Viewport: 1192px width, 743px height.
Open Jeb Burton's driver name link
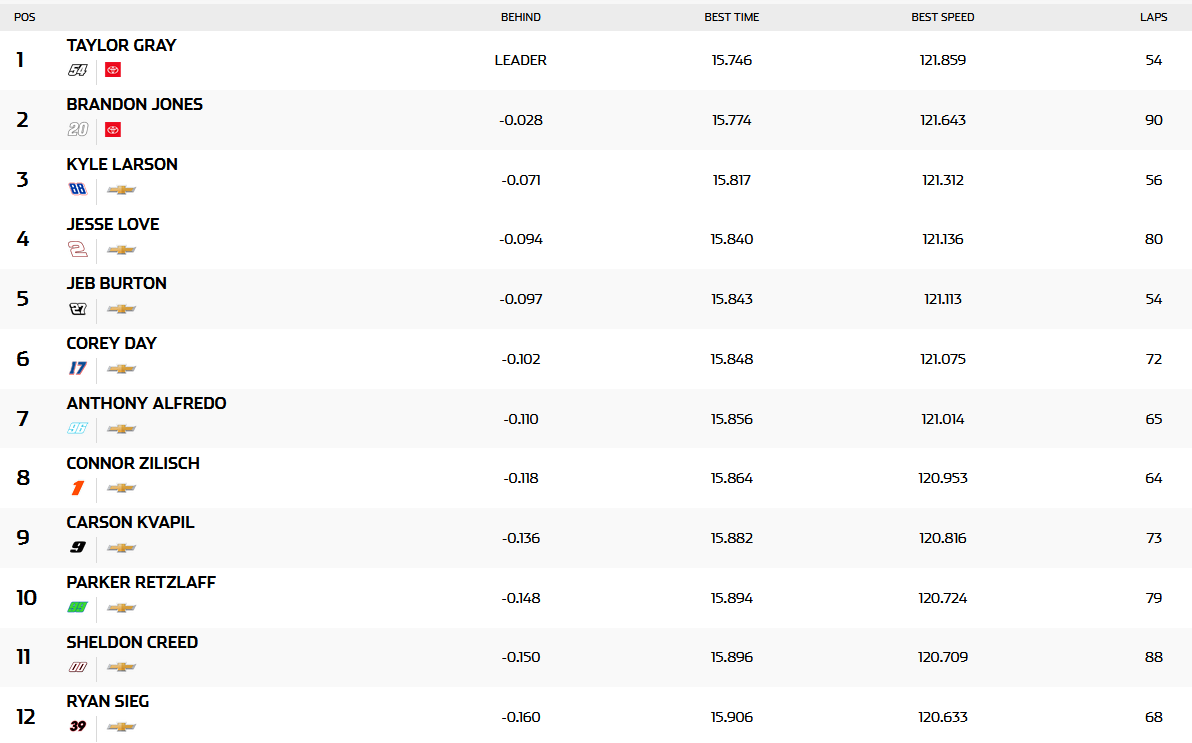pos(116,283)
